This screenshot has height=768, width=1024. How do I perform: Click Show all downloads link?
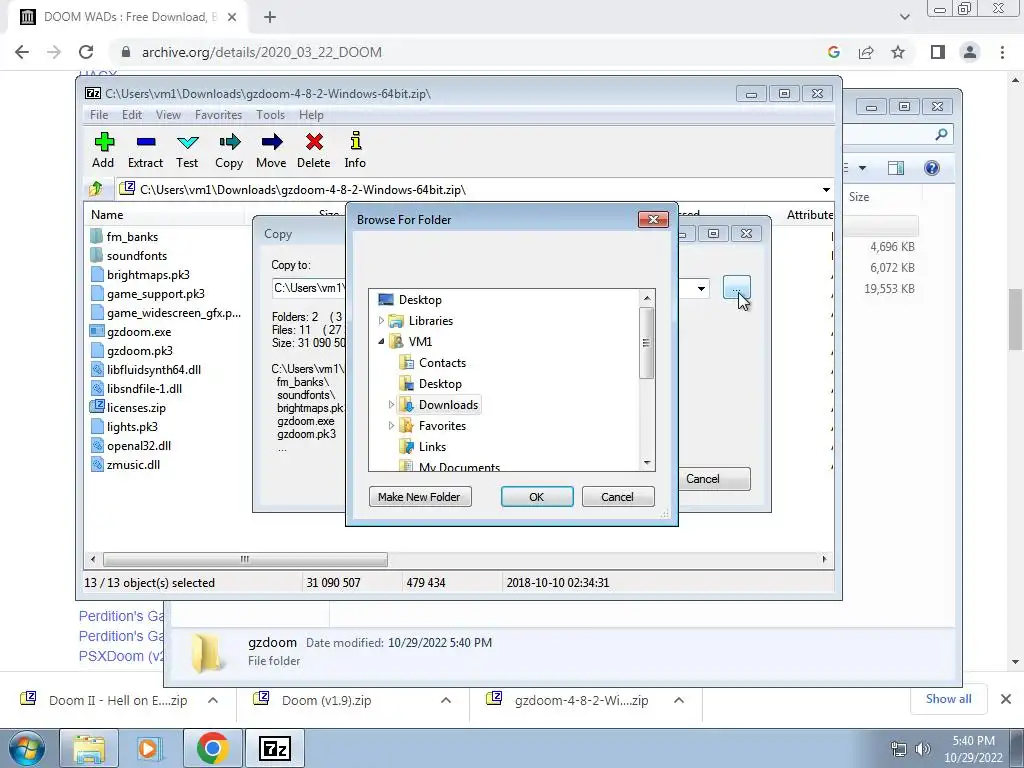point(948,699)
